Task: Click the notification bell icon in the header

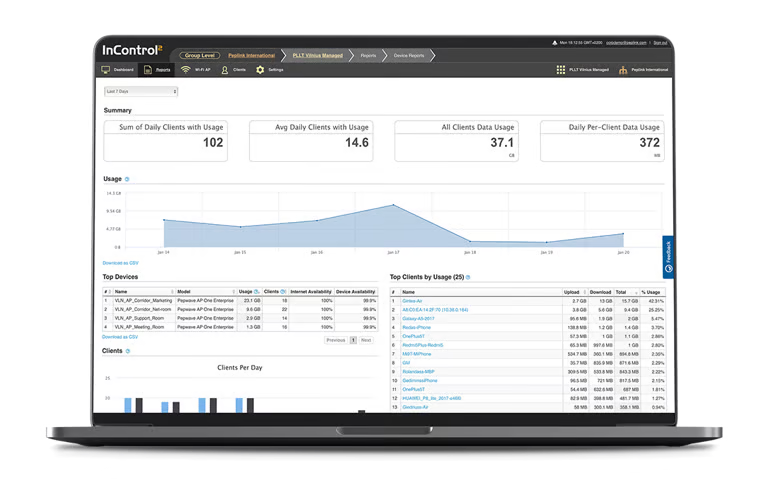Action: (554, 43)
